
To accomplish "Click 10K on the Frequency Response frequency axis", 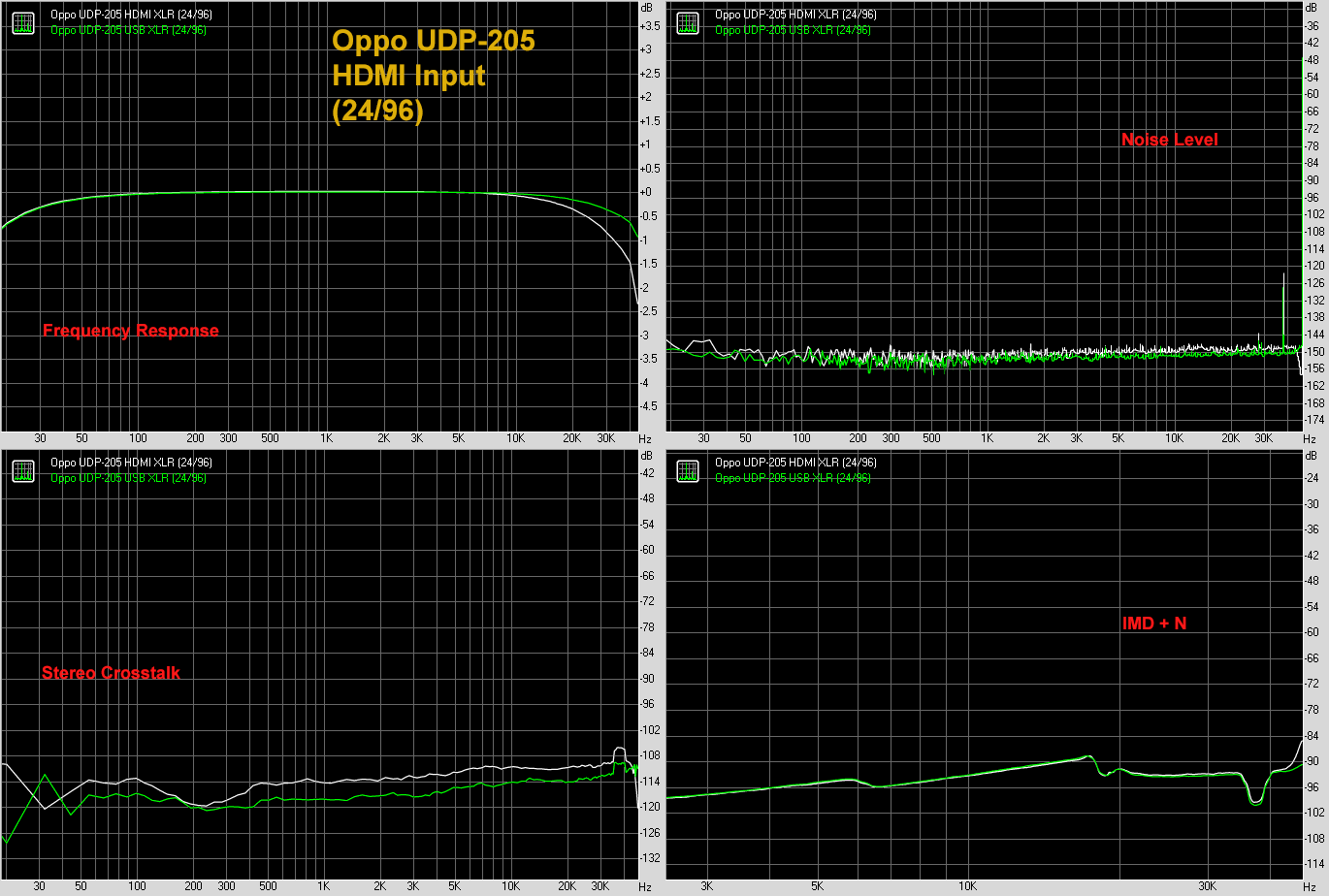I will tap(514, 438).
